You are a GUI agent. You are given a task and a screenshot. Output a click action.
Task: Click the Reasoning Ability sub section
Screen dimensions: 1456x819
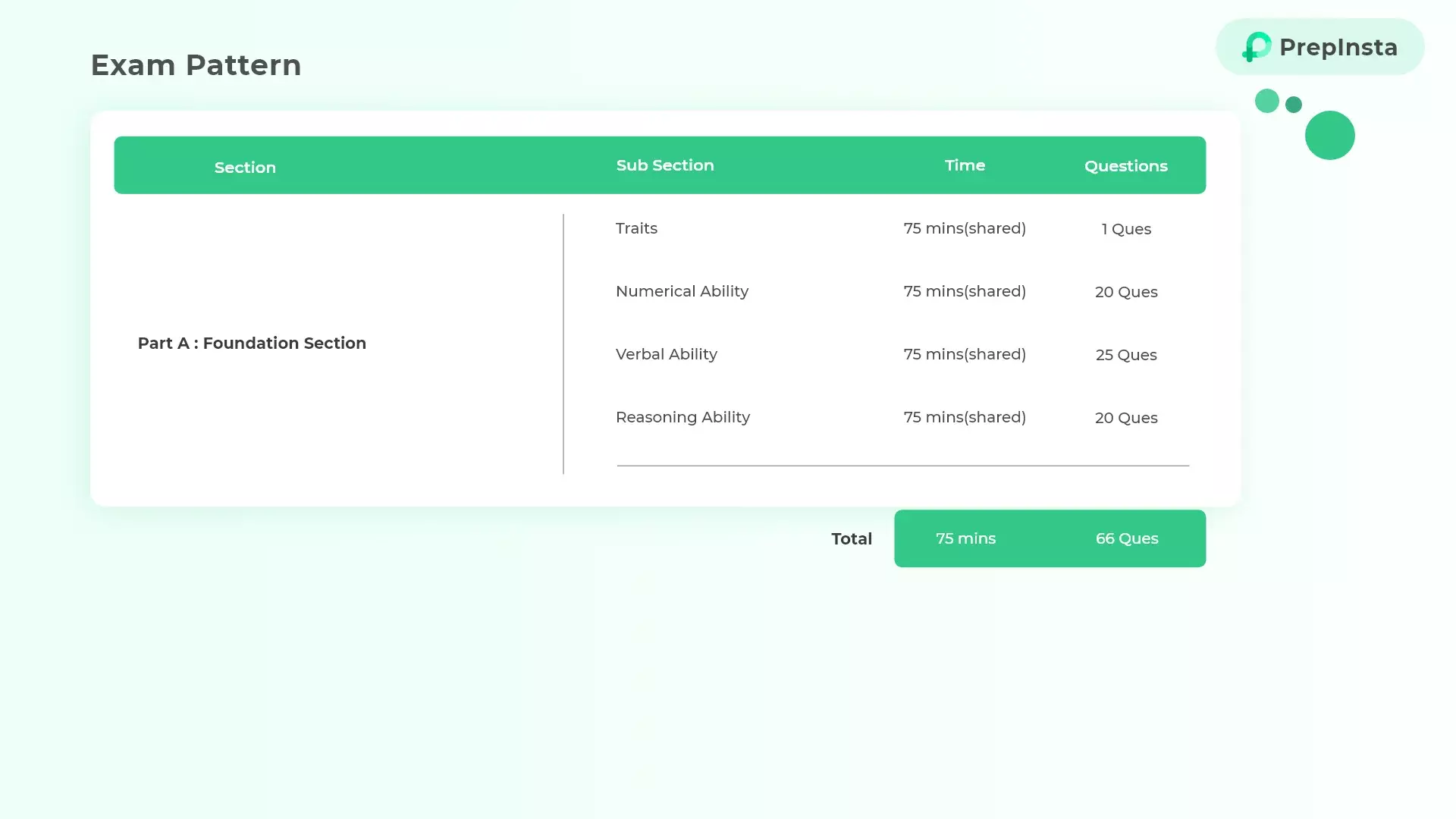tap(682, 417)
